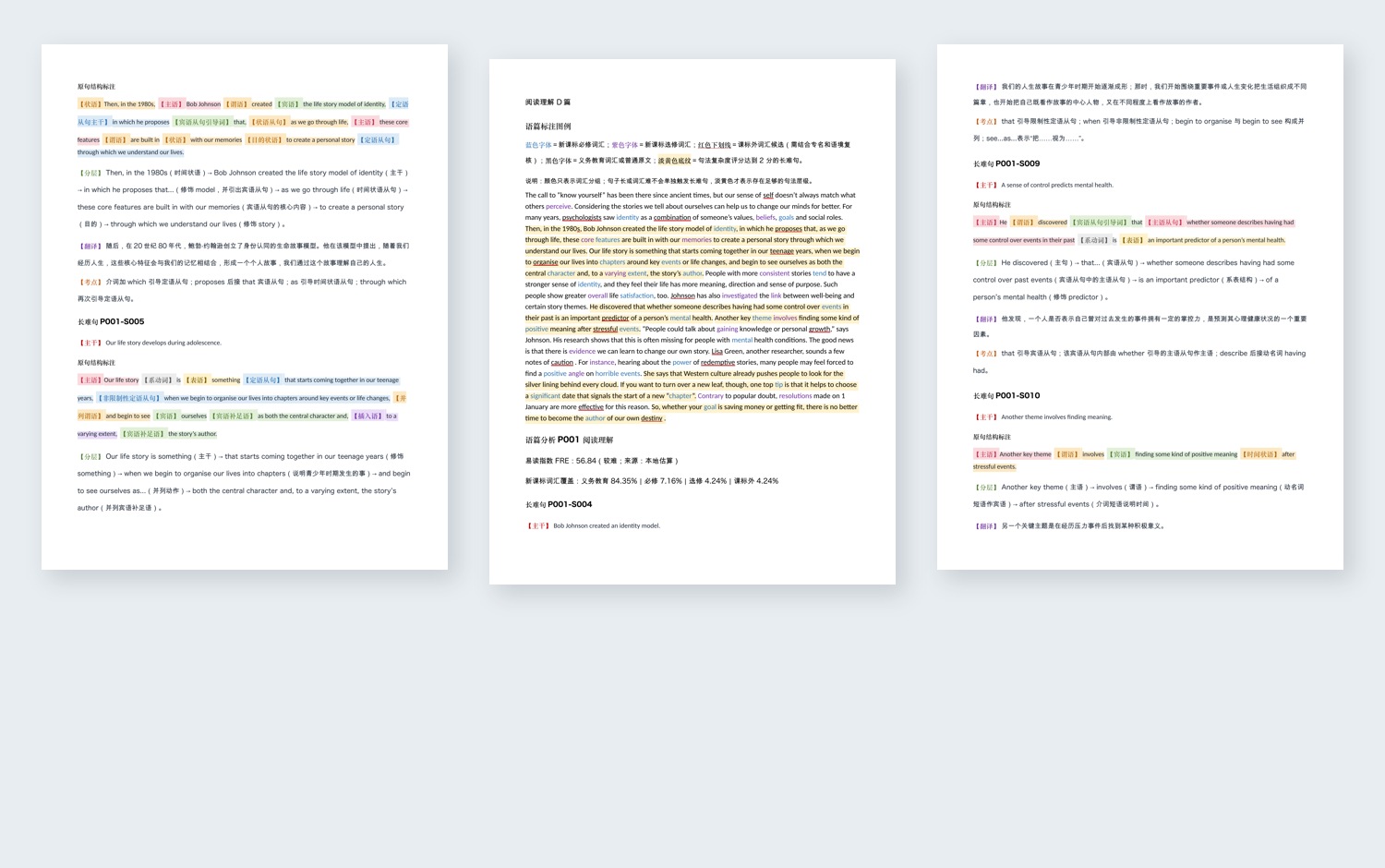Click the tagged phrase 'the life story model of identity,'
The image size is (1385, 868).
click(x=344, y=104)
